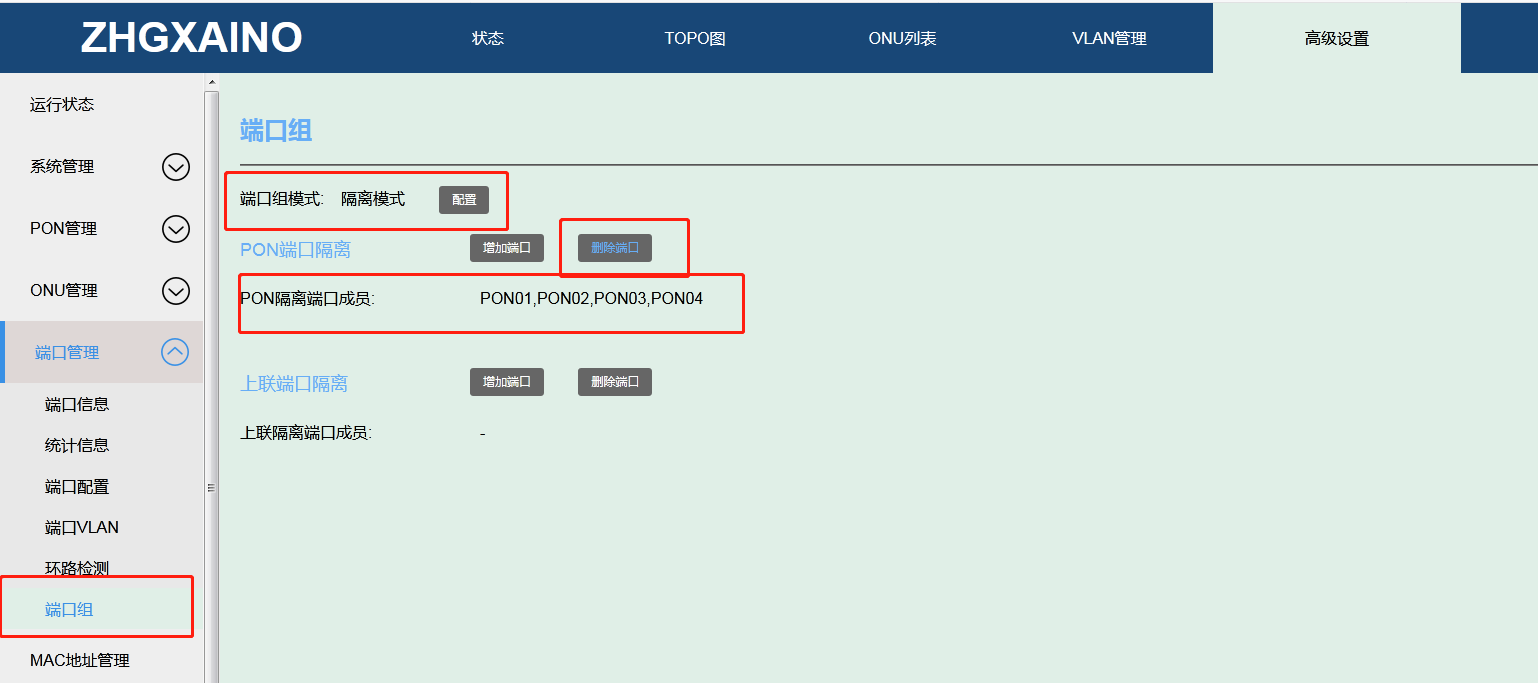Open 环路检测 submenu item
This screenshot has width=1538, height=683.
77,568
